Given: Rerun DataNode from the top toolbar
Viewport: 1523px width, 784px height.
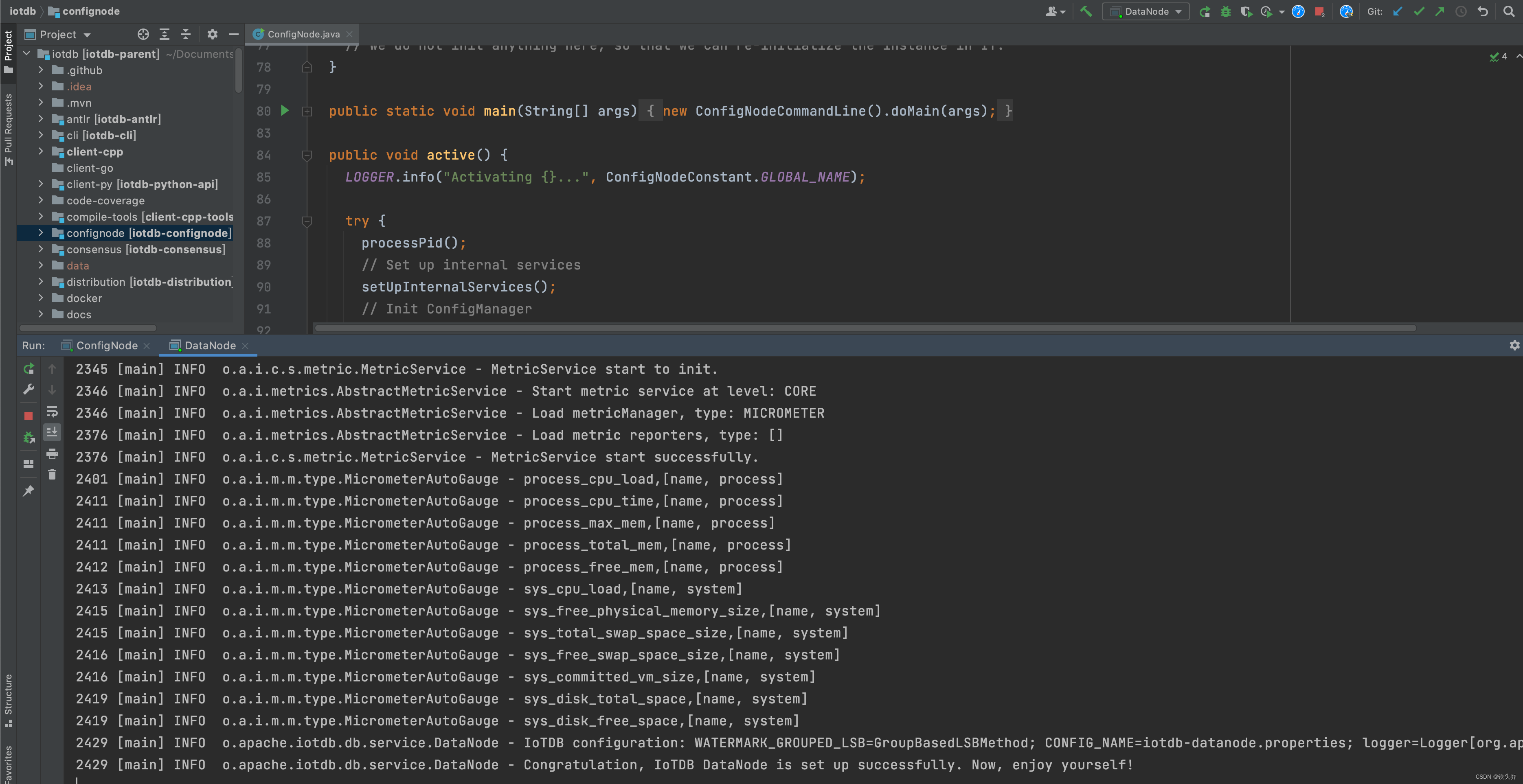Looking at the screenshot, I should (x=1204, y=11).
